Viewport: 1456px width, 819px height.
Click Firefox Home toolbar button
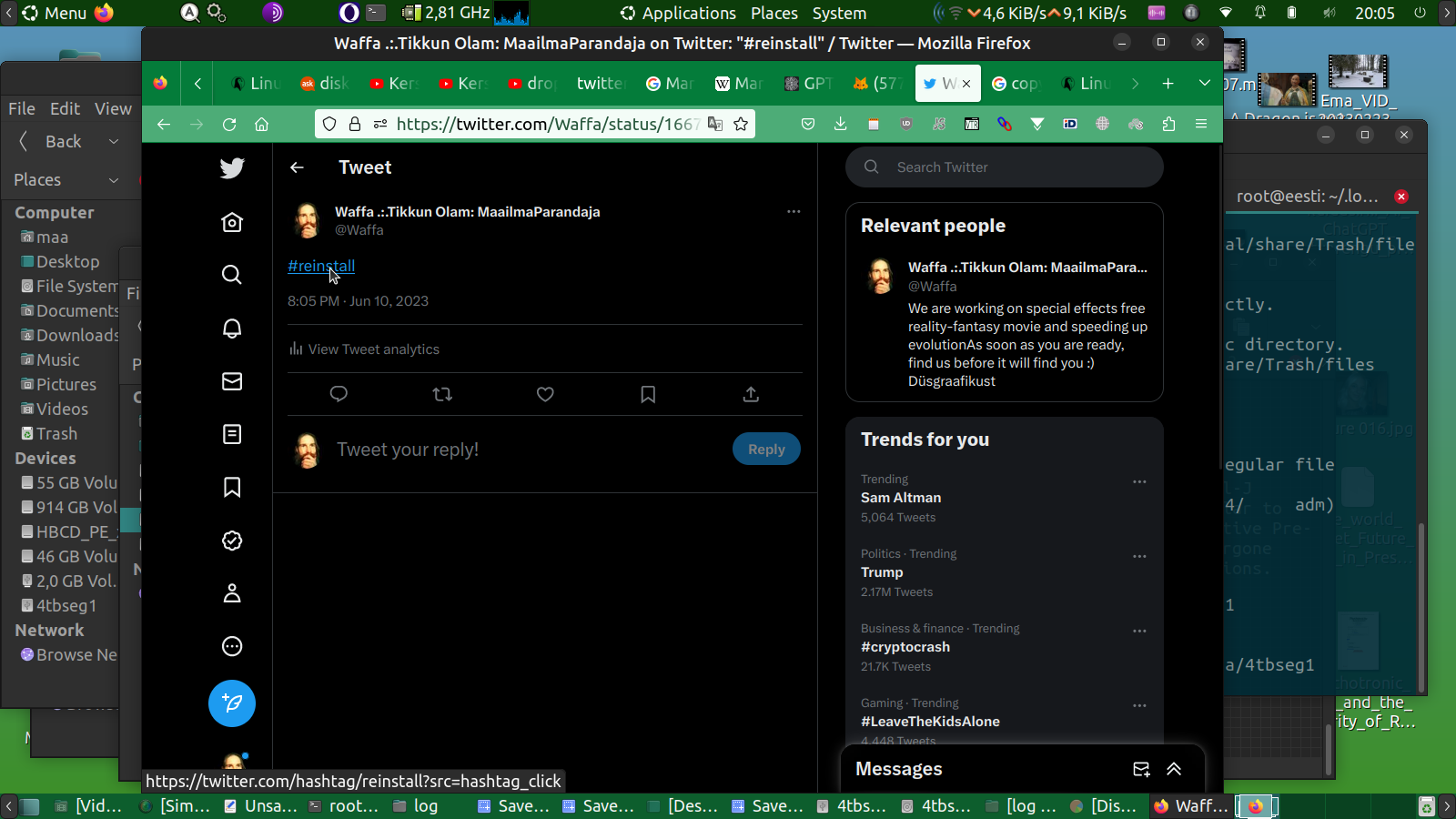262,124
